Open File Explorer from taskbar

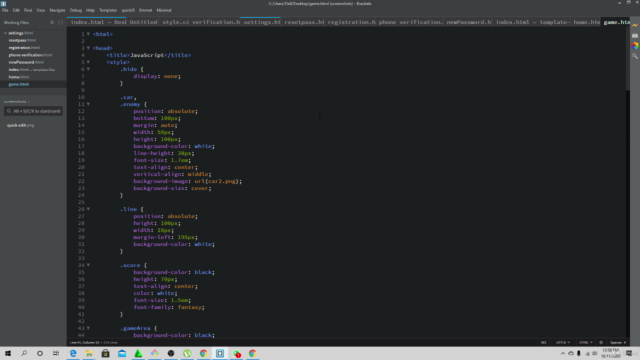pos(89,353)
